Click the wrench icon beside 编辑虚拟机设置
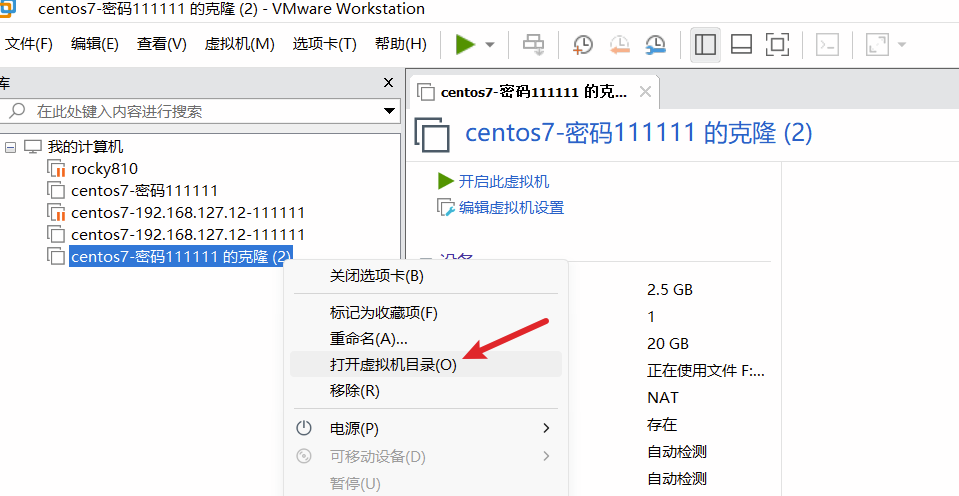 tap(446, 208)
